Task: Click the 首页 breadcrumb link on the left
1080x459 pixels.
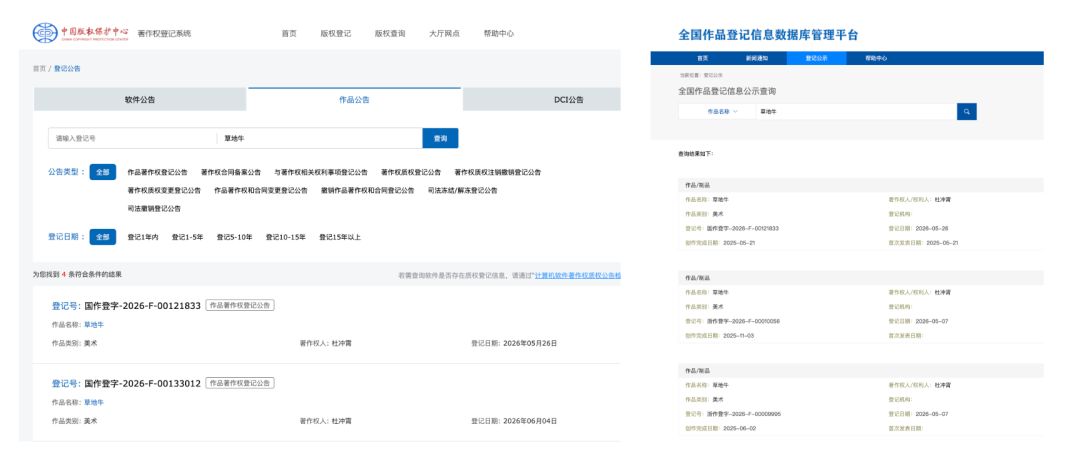Action: tap(39, 69)
